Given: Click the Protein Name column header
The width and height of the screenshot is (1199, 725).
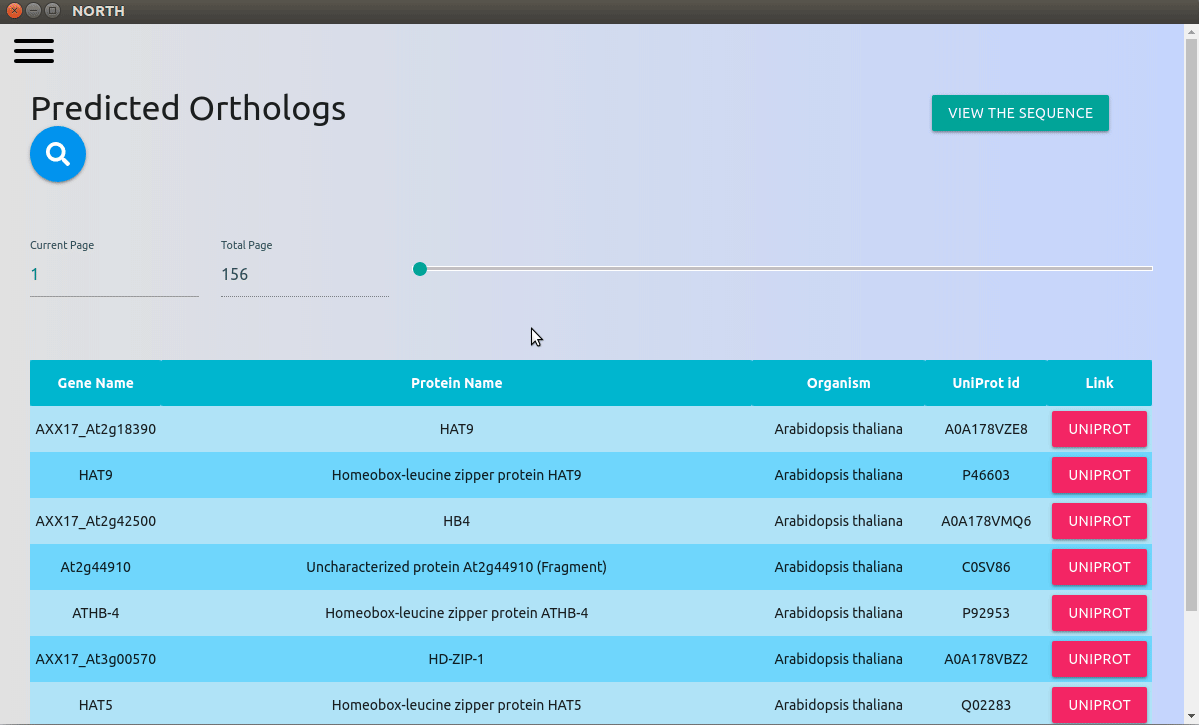Looking at the screenshot, I should 457,383.
